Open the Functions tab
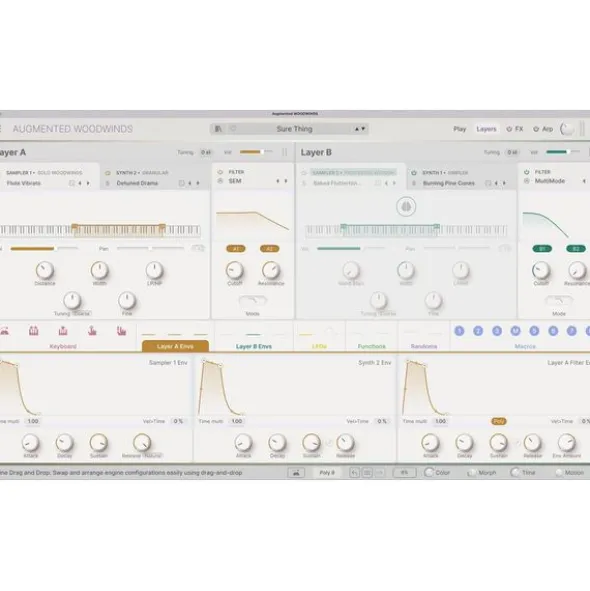Screen dimensions: 590x591 pos(372,346)
